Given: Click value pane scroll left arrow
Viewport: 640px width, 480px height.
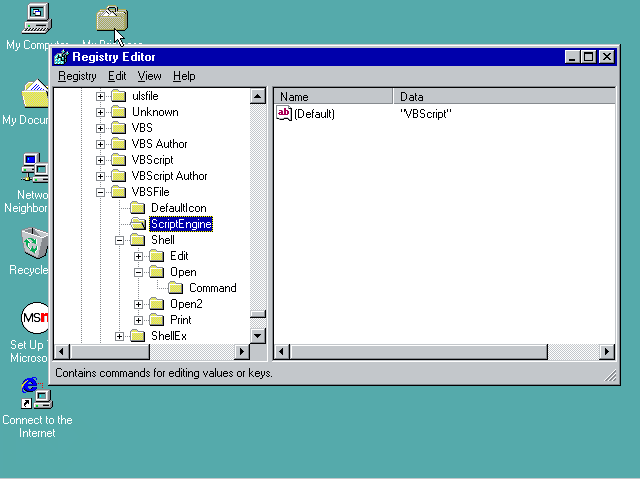Looking at the screenshot, I should (x=282, y=352).
